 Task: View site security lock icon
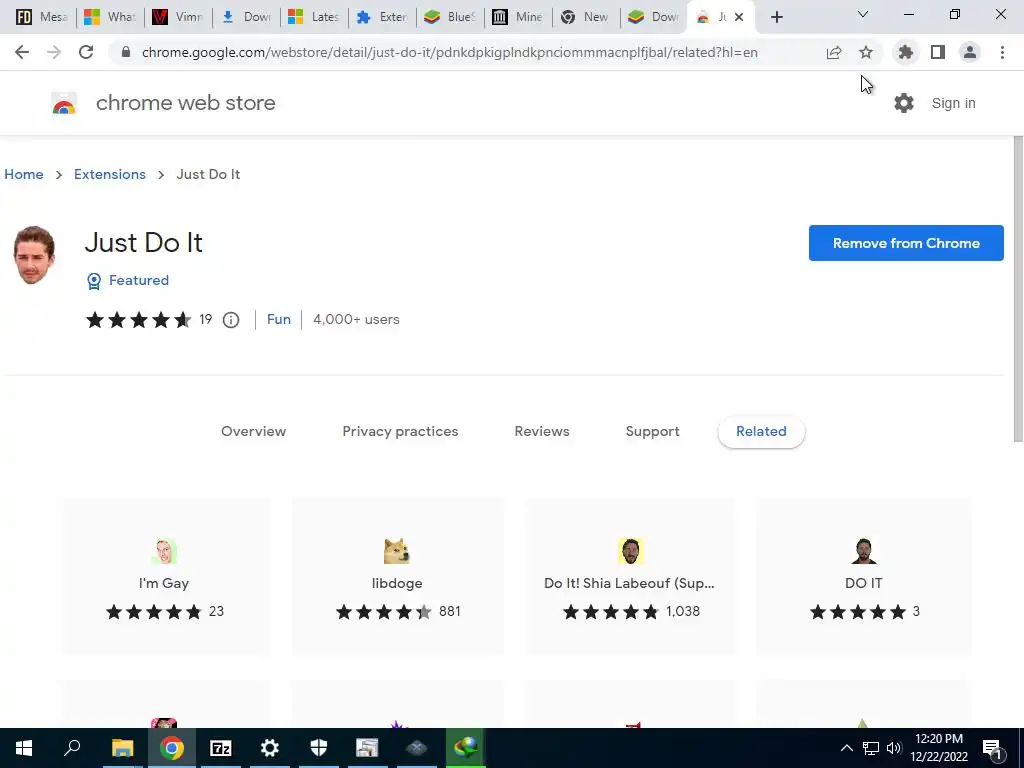pos(126,52)
